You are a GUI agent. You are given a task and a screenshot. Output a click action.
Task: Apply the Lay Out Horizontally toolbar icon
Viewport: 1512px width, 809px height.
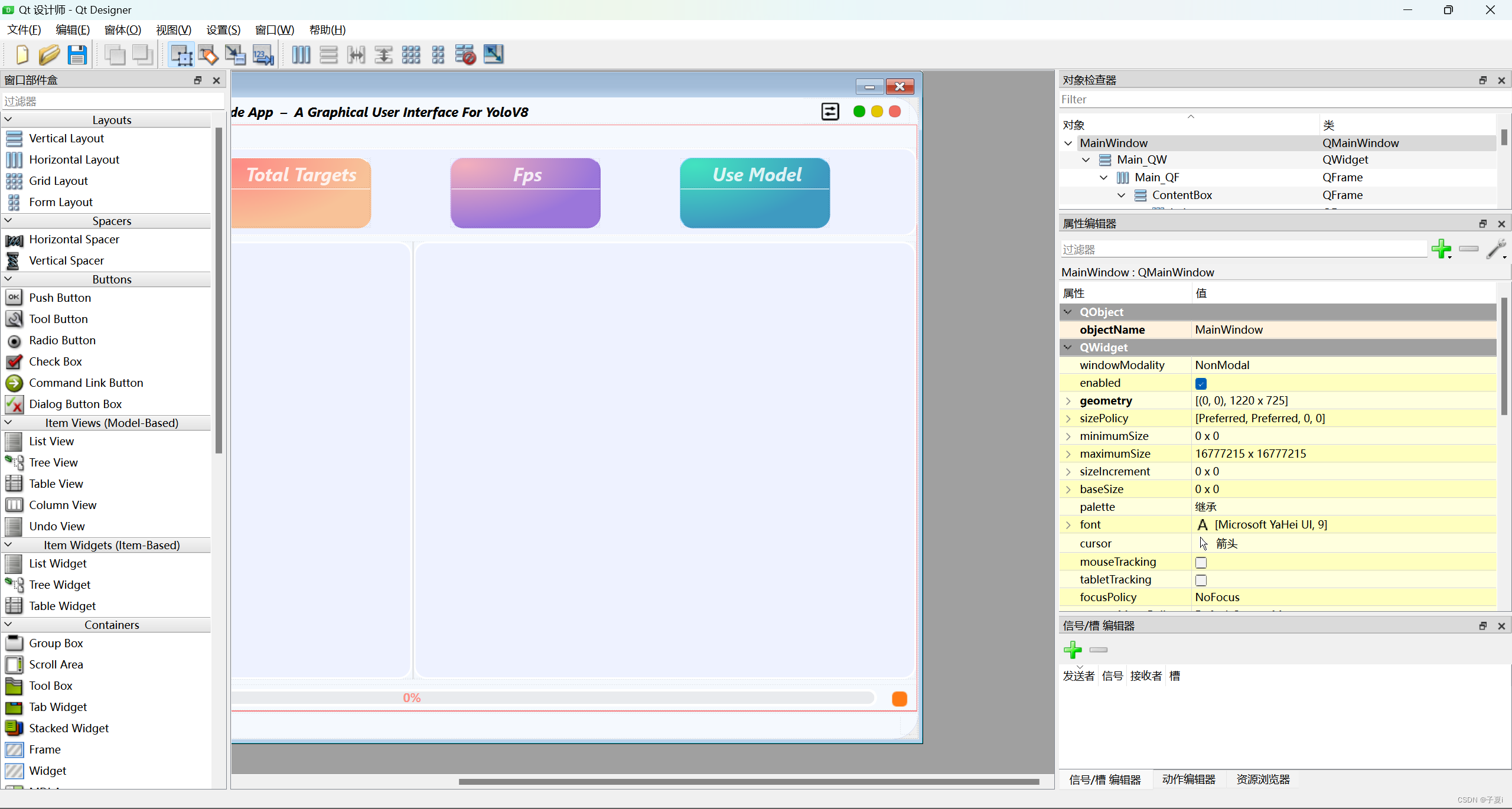tap(301, 54)
